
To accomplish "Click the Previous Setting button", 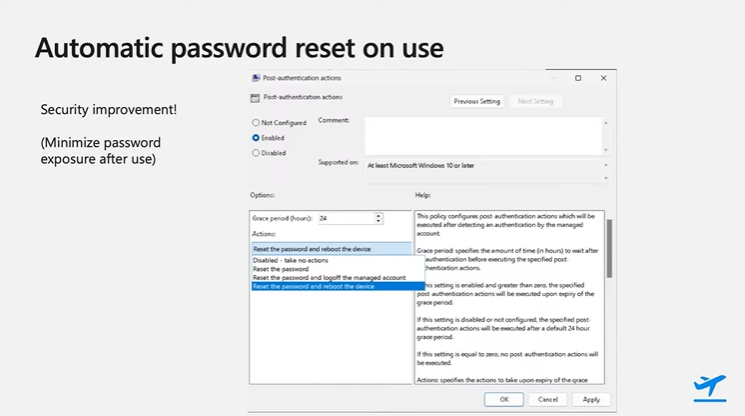I will coord(477,101).
